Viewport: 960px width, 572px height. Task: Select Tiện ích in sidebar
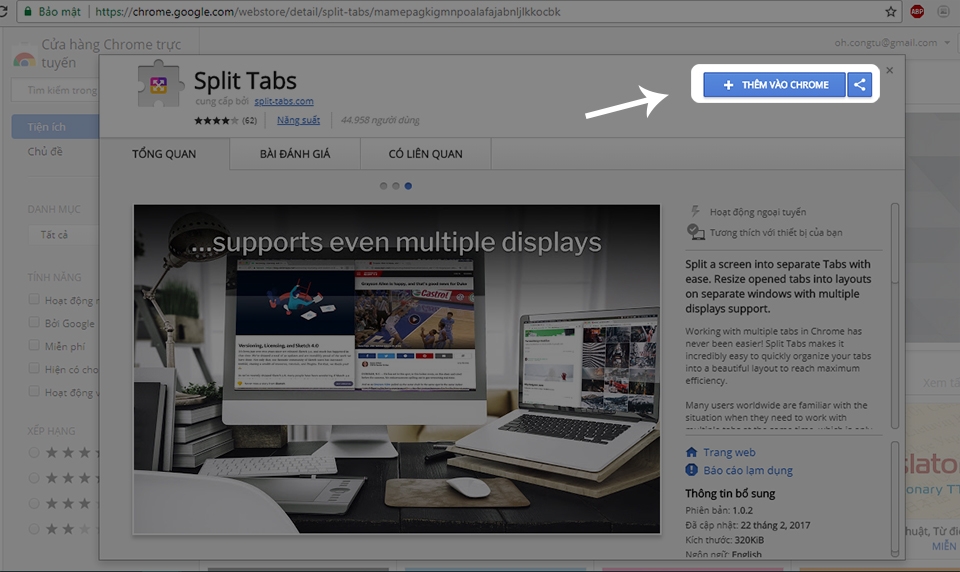tap(55, 127)
